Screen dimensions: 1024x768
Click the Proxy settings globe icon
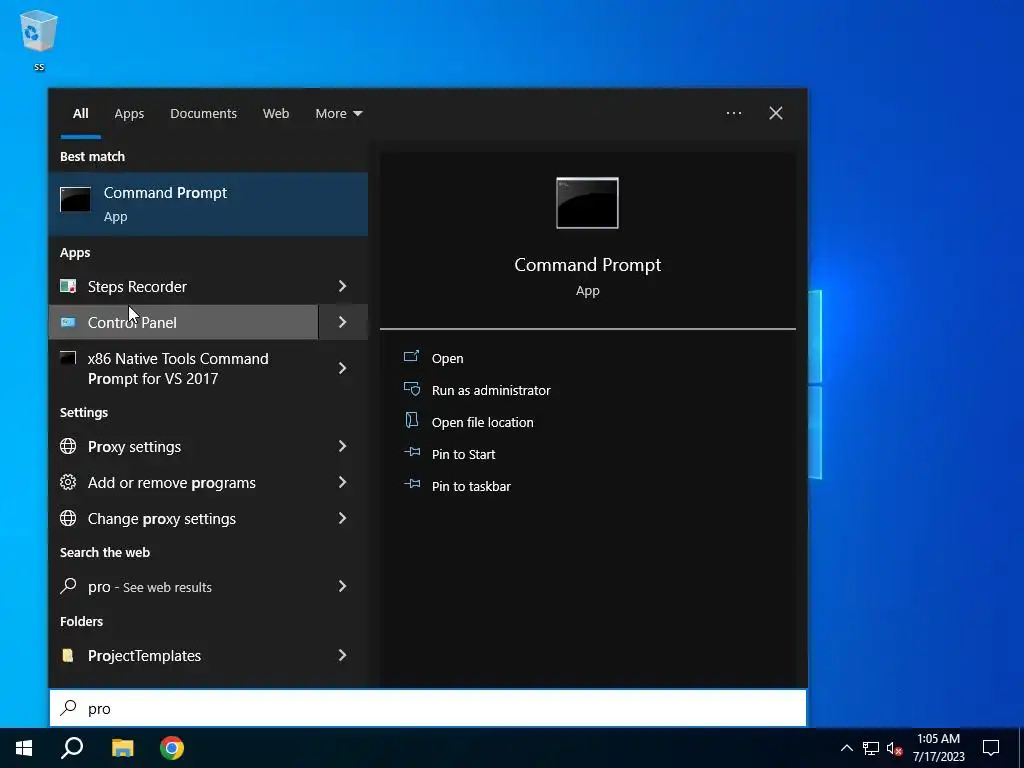tap(68, 446)
